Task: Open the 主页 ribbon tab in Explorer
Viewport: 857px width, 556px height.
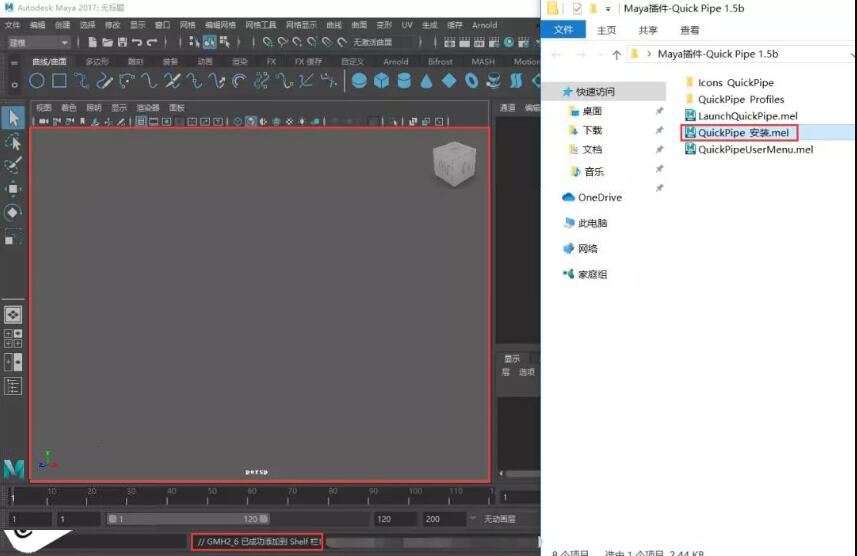Action: (x=606, y=30)
